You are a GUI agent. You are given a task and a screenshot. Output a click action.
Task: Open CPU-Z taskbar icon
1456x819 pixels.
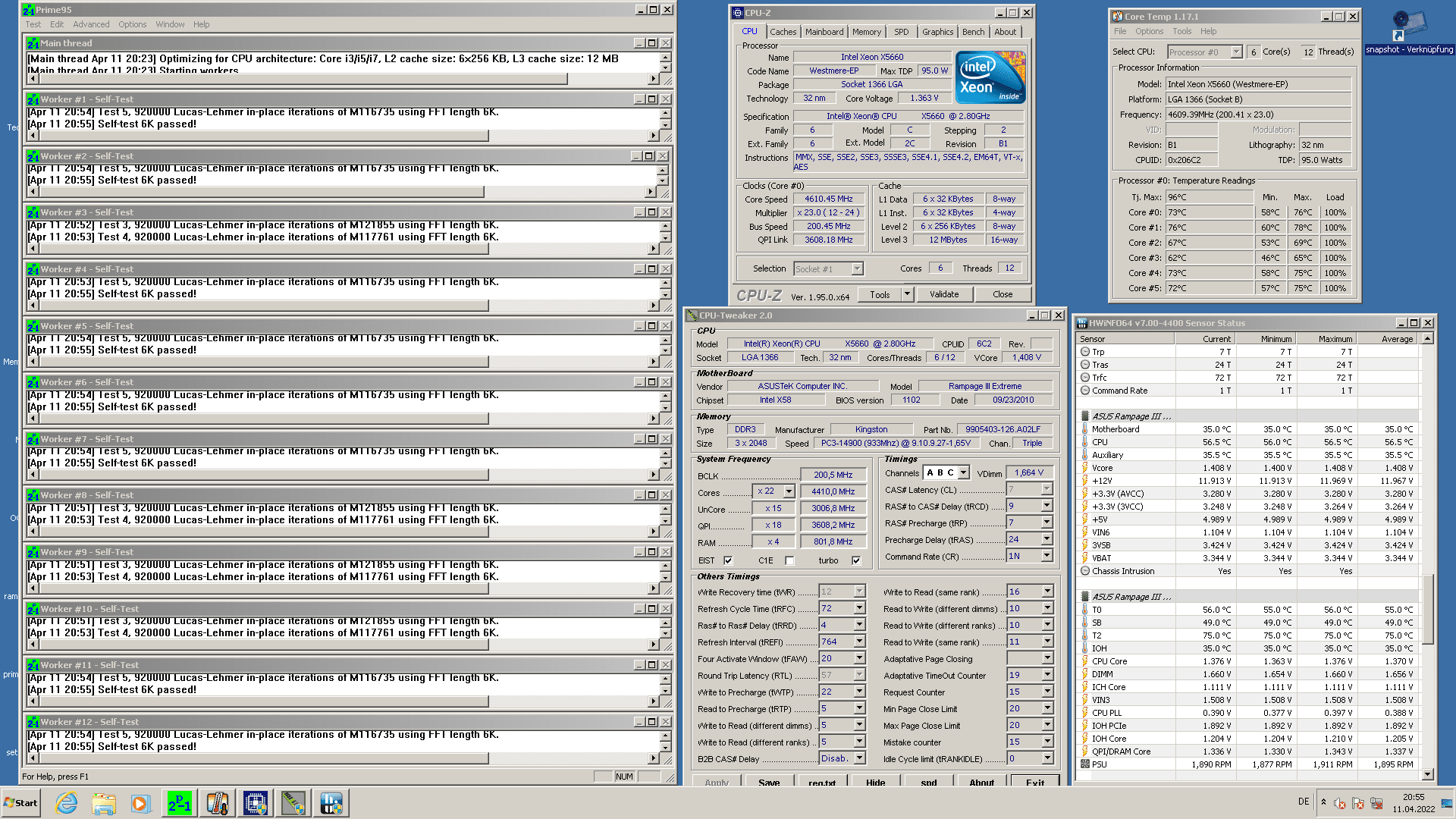pos(256,803)
